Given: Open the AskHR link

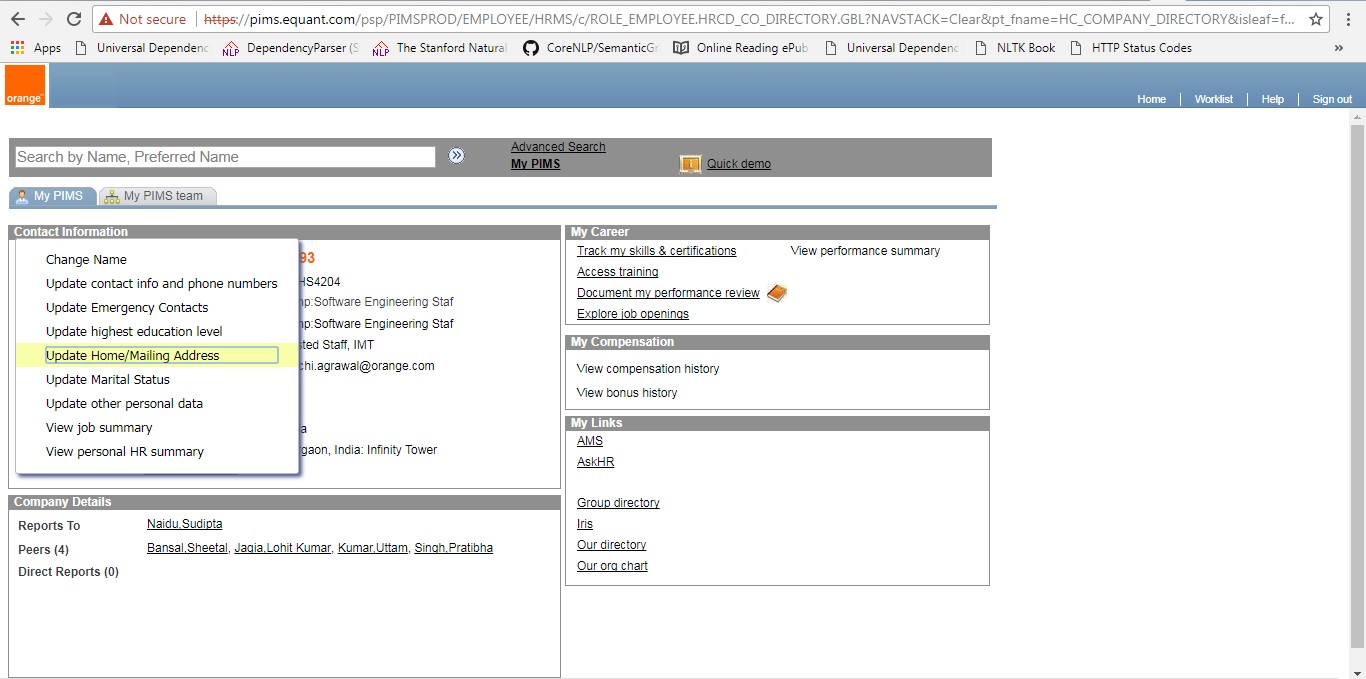Looking at the screenshot, I should pyautogui.click(x=595, y=462).
